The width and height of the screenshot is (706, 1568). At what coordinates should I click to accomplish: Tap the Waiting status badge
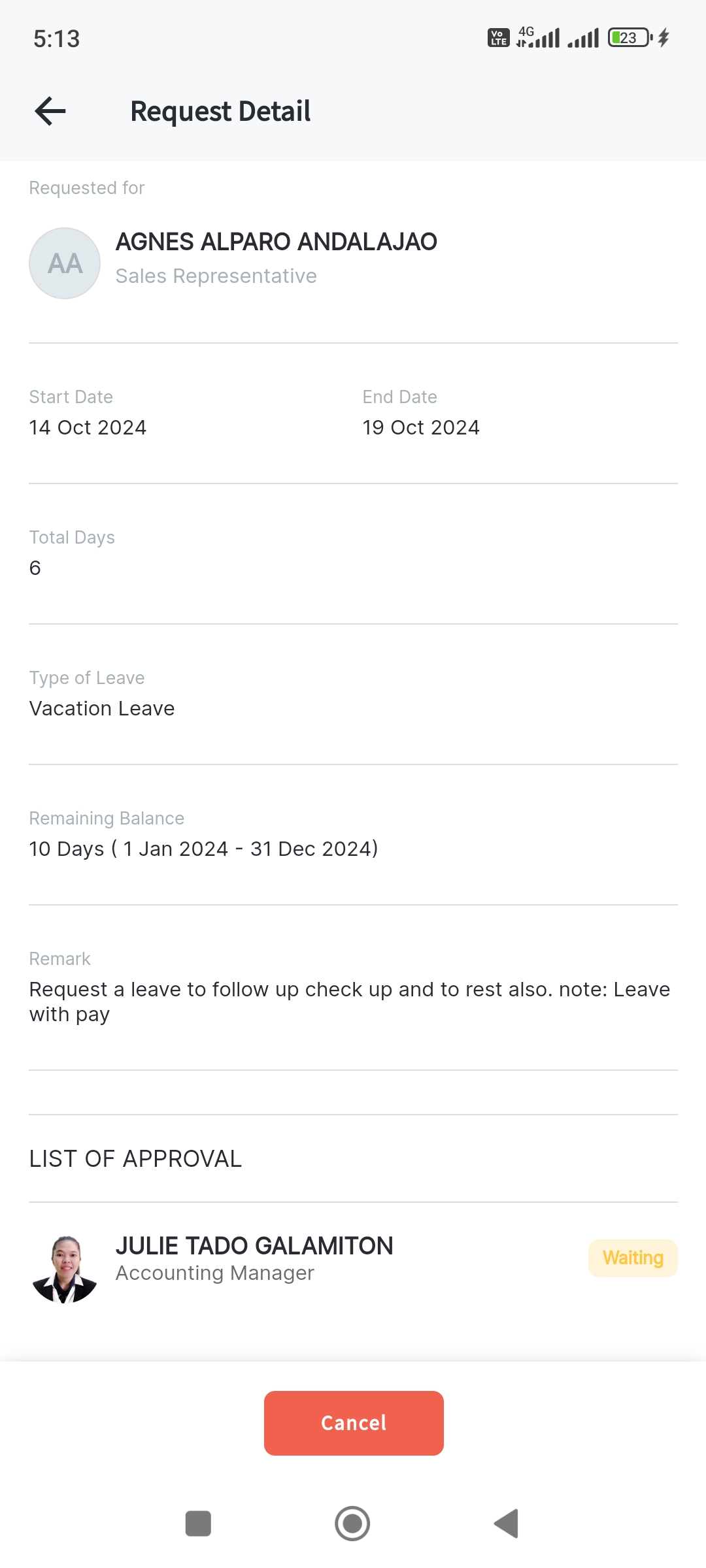point(632,1258)
